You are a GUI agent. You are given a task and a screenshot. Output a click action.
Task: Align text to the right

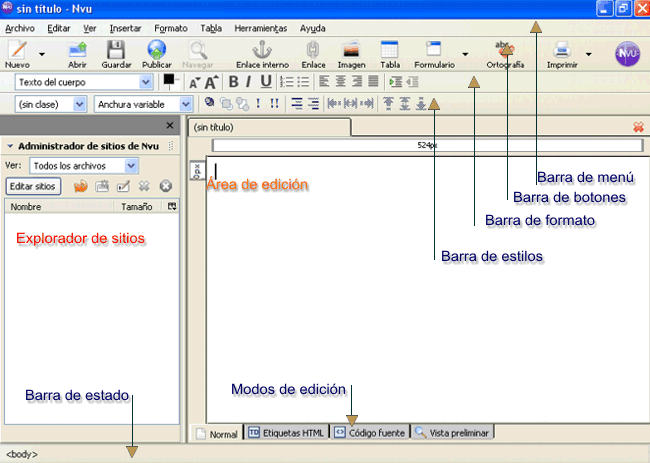click(x=357, y=81)
